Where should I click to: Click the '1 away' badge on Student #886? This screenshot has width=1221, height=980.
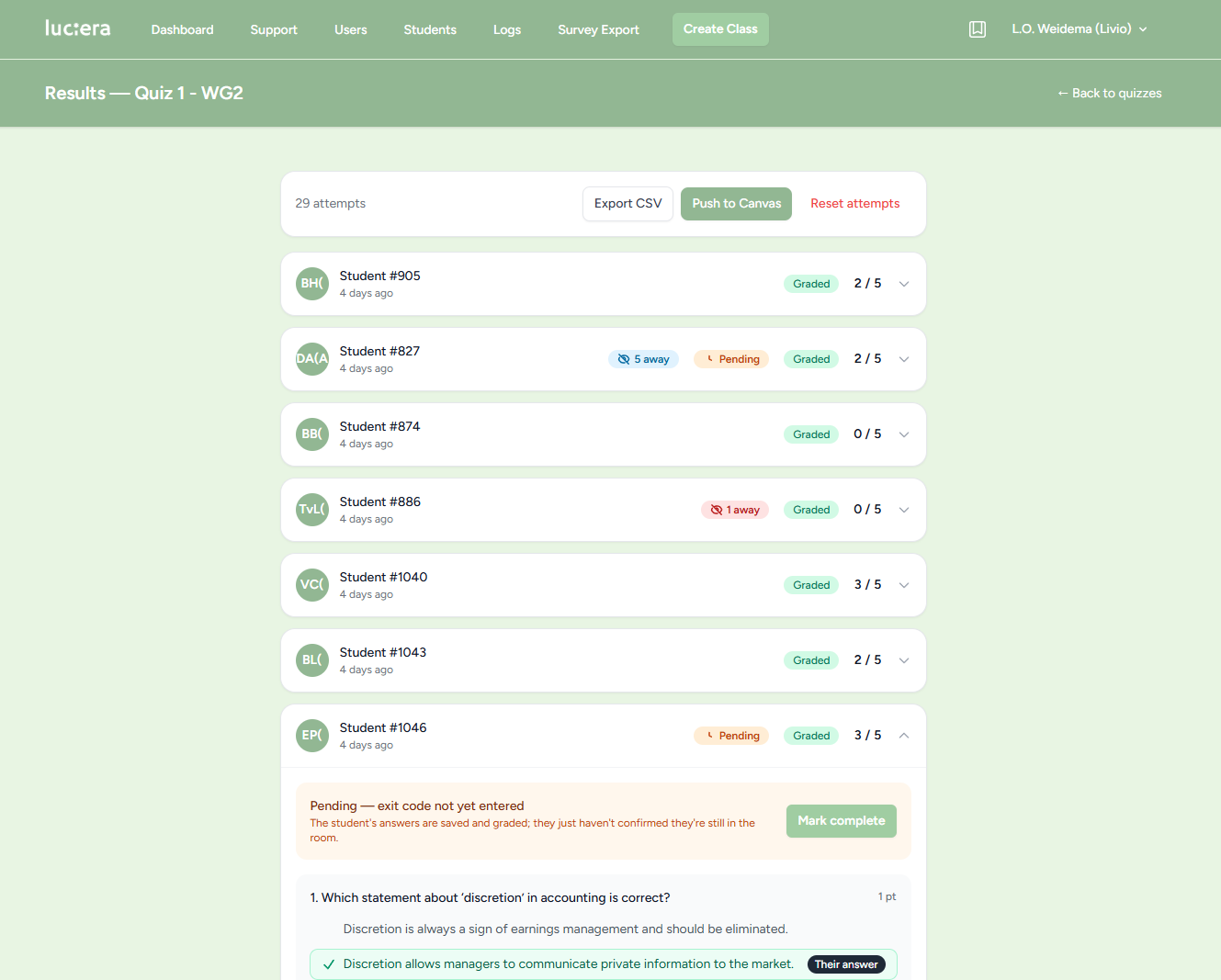[x=734, y=510]
